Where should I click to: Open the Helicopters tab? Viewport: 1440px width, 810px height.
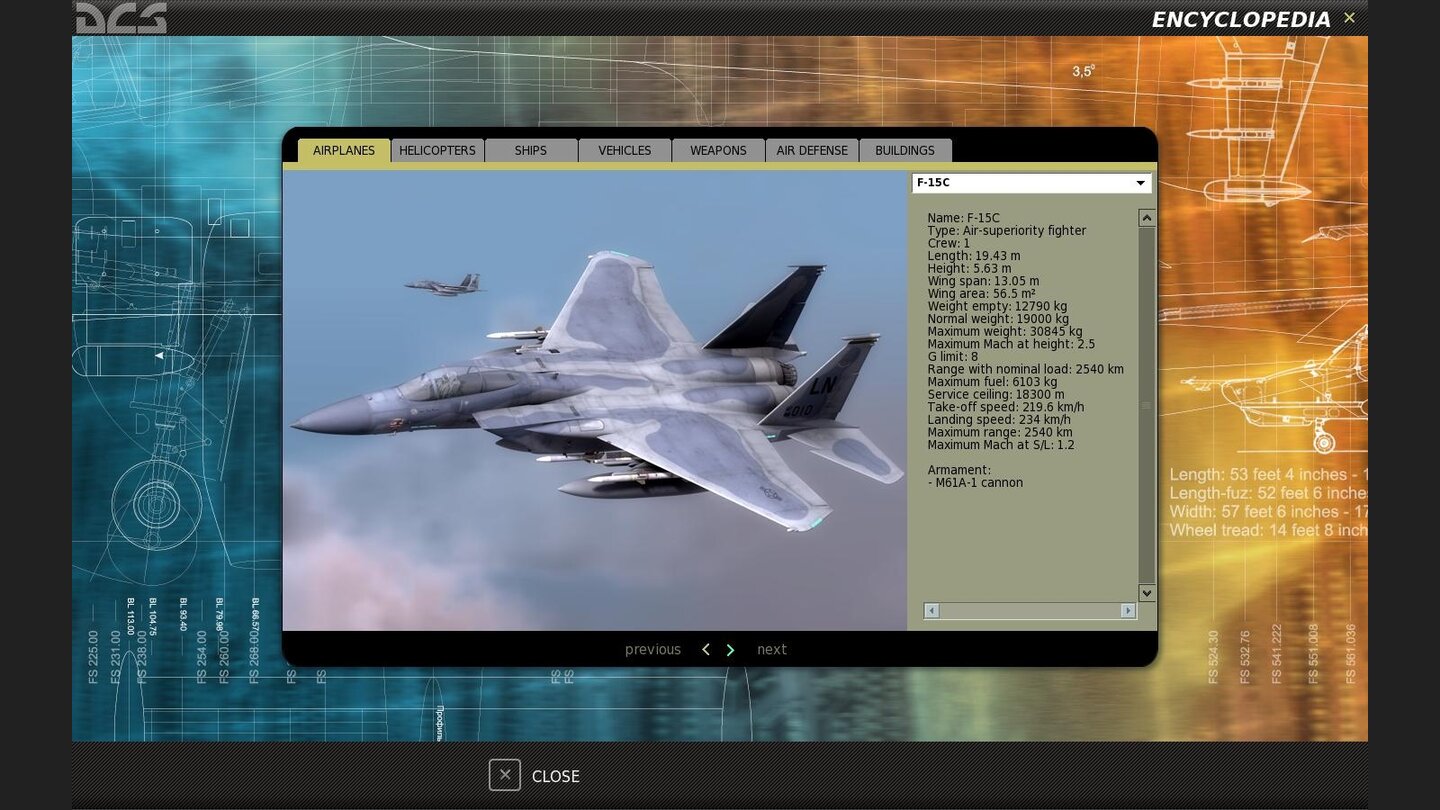pos(437,150)
